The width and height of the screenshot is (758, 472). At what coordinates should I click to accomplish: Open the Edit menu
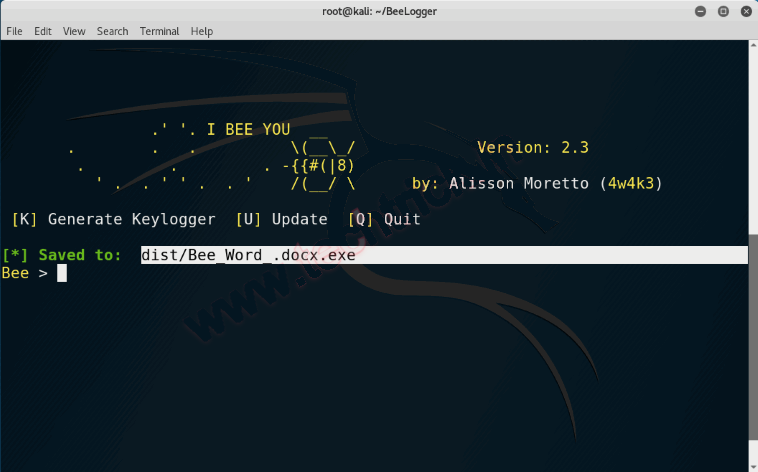pos(43,31)
